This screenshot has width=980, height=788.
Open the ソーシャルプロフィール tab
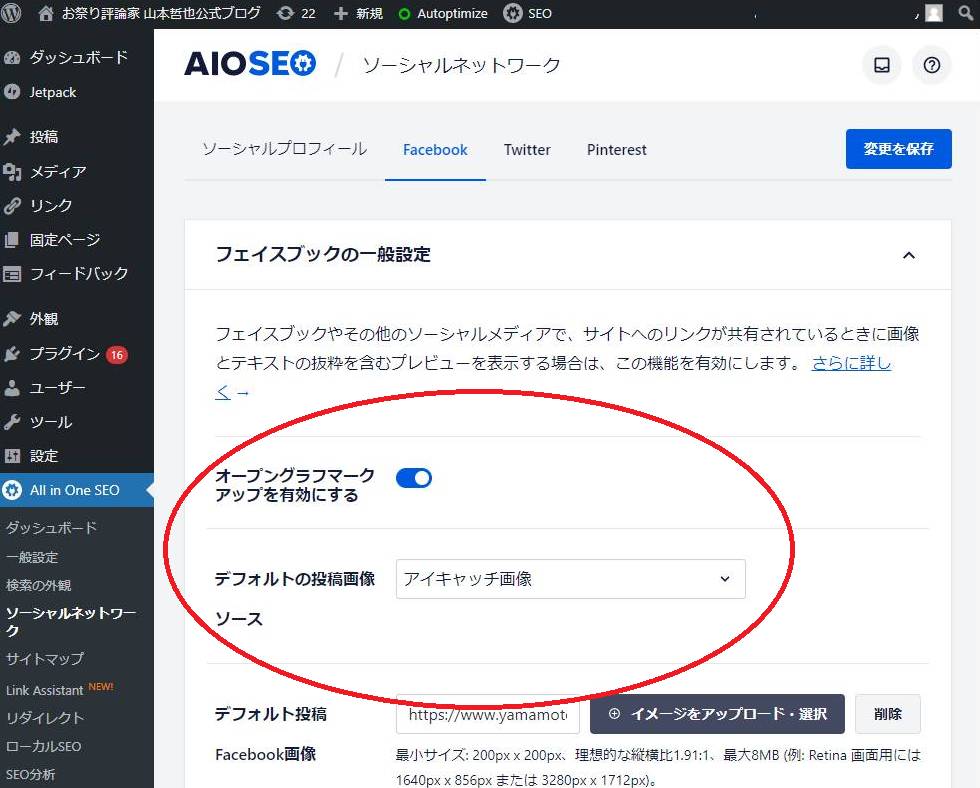pos(284,149)
